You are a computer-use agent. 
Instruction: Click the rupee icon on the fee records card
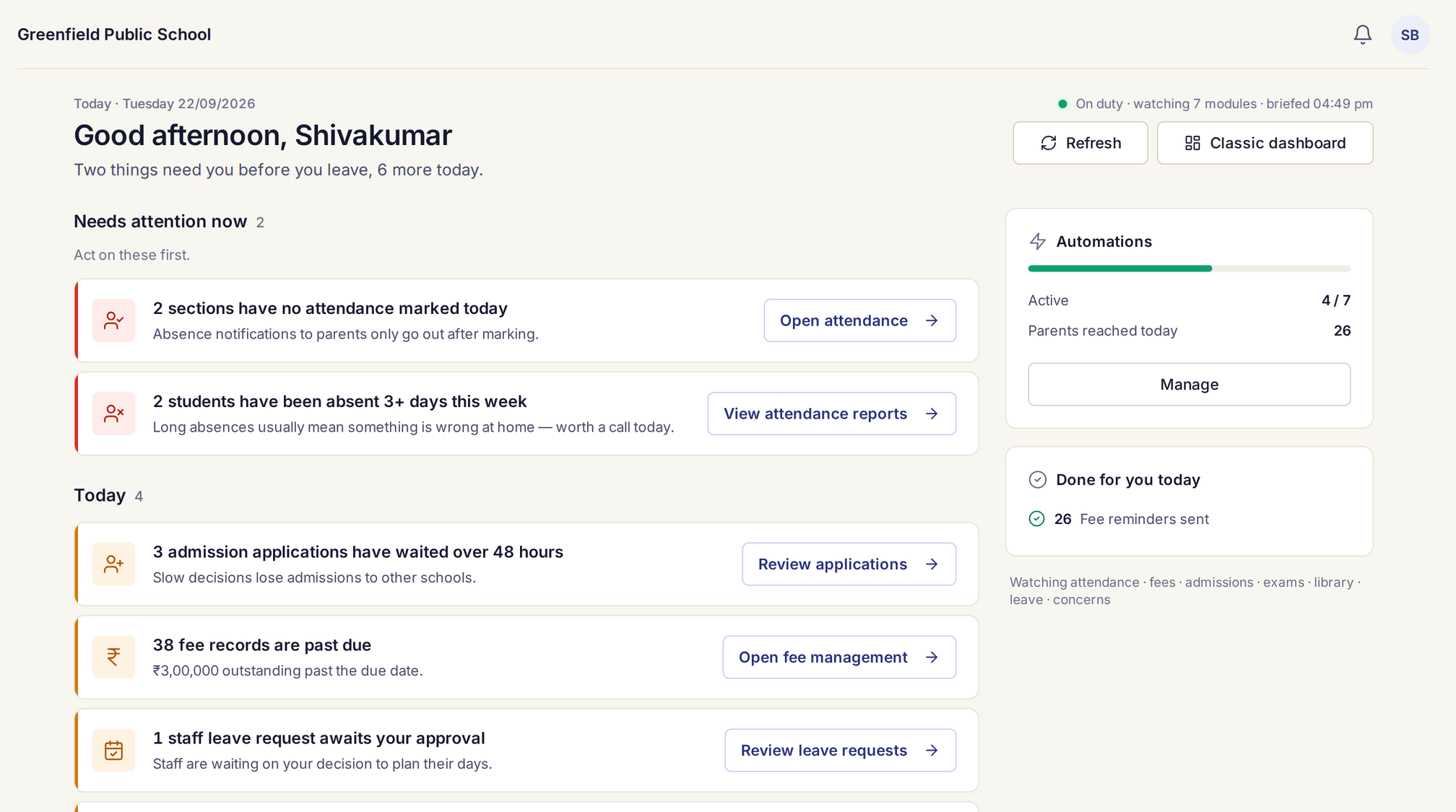click(x=113, y=657)
